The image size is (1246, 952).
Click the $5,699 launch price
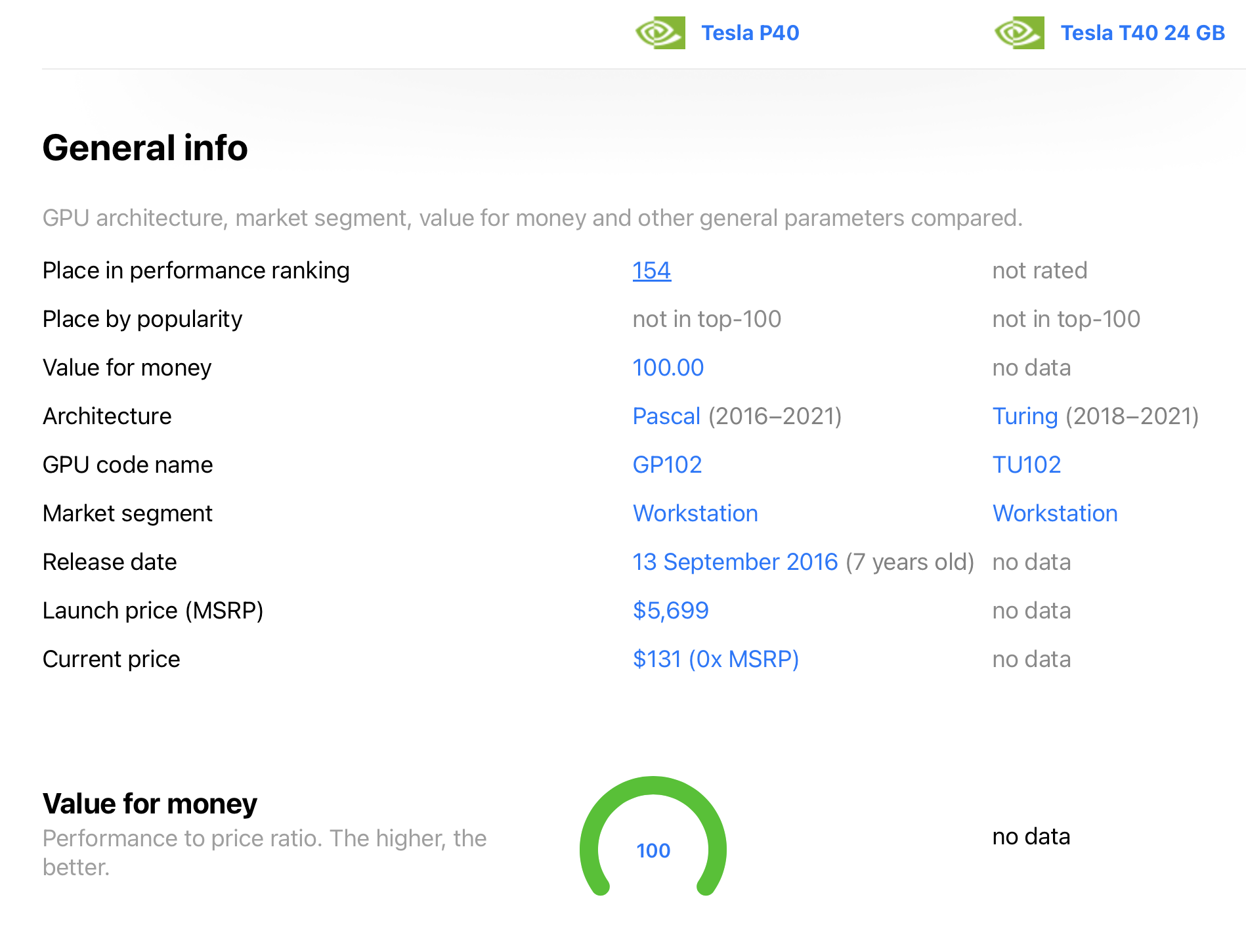(x=670, y=611)
